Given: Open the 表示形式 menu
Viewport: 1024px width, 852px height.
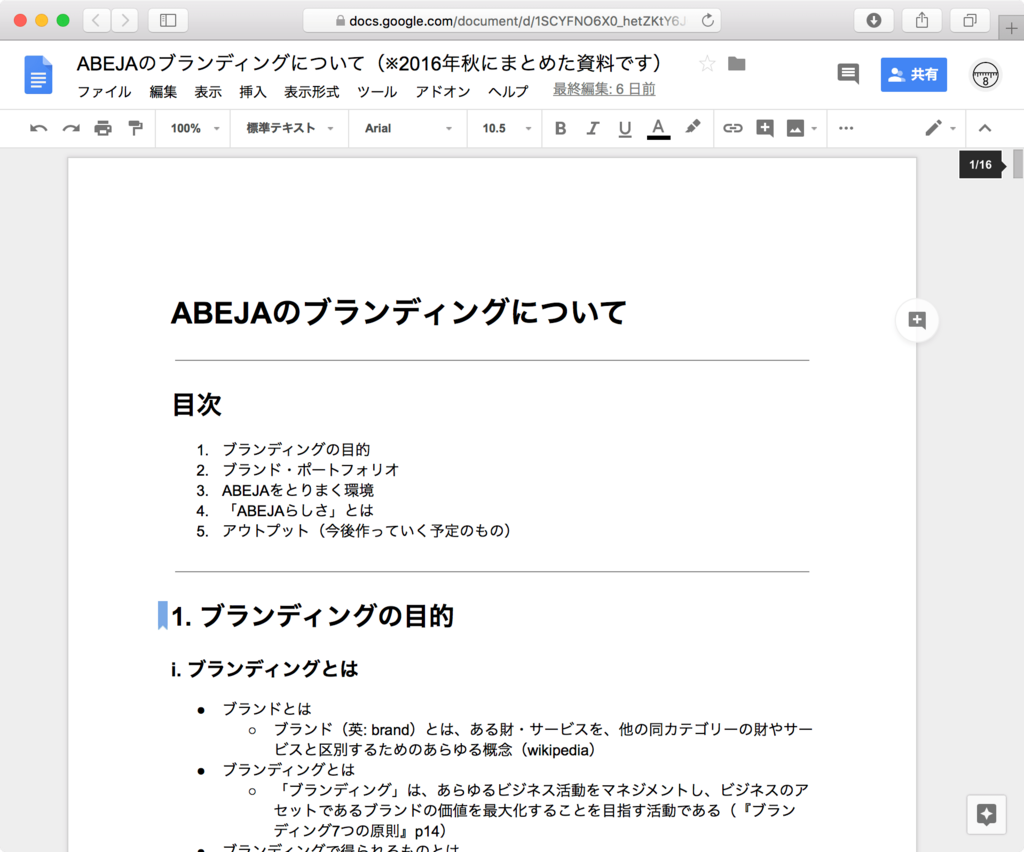Looking at the screenshot, I should (x=312, y=91).
